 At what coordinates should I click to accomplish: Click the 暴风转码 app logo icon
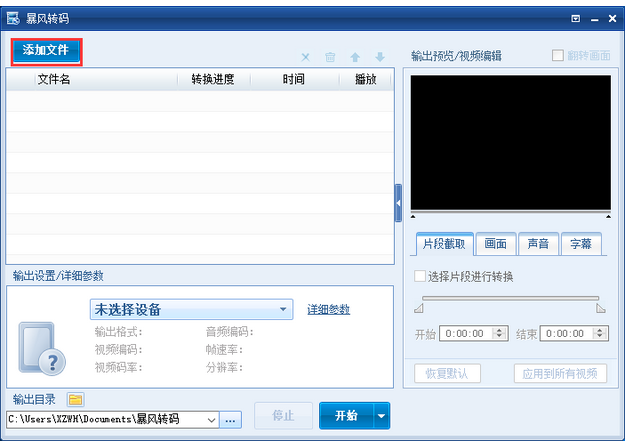pos(13,18)
